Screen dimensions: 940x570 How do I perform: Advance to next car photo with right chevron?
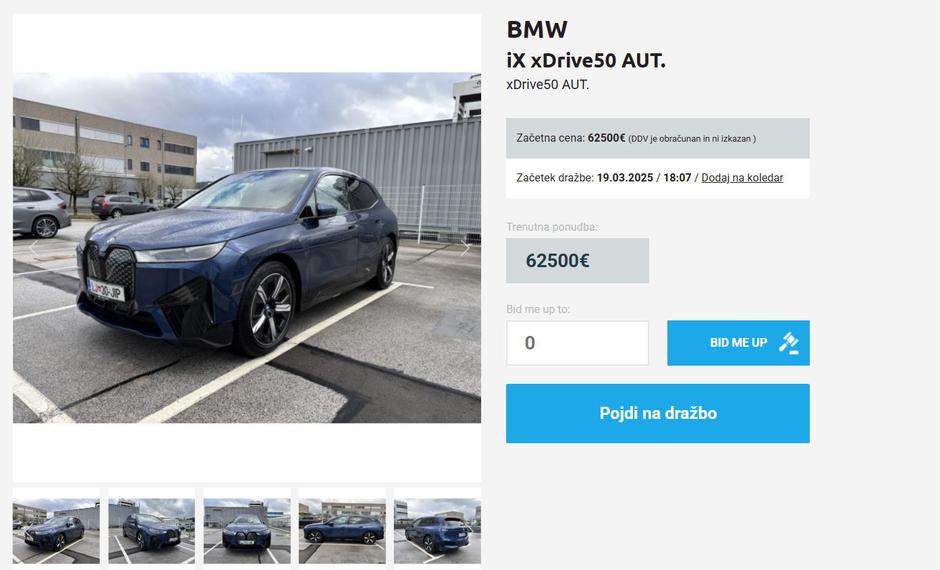coord(465,248)
